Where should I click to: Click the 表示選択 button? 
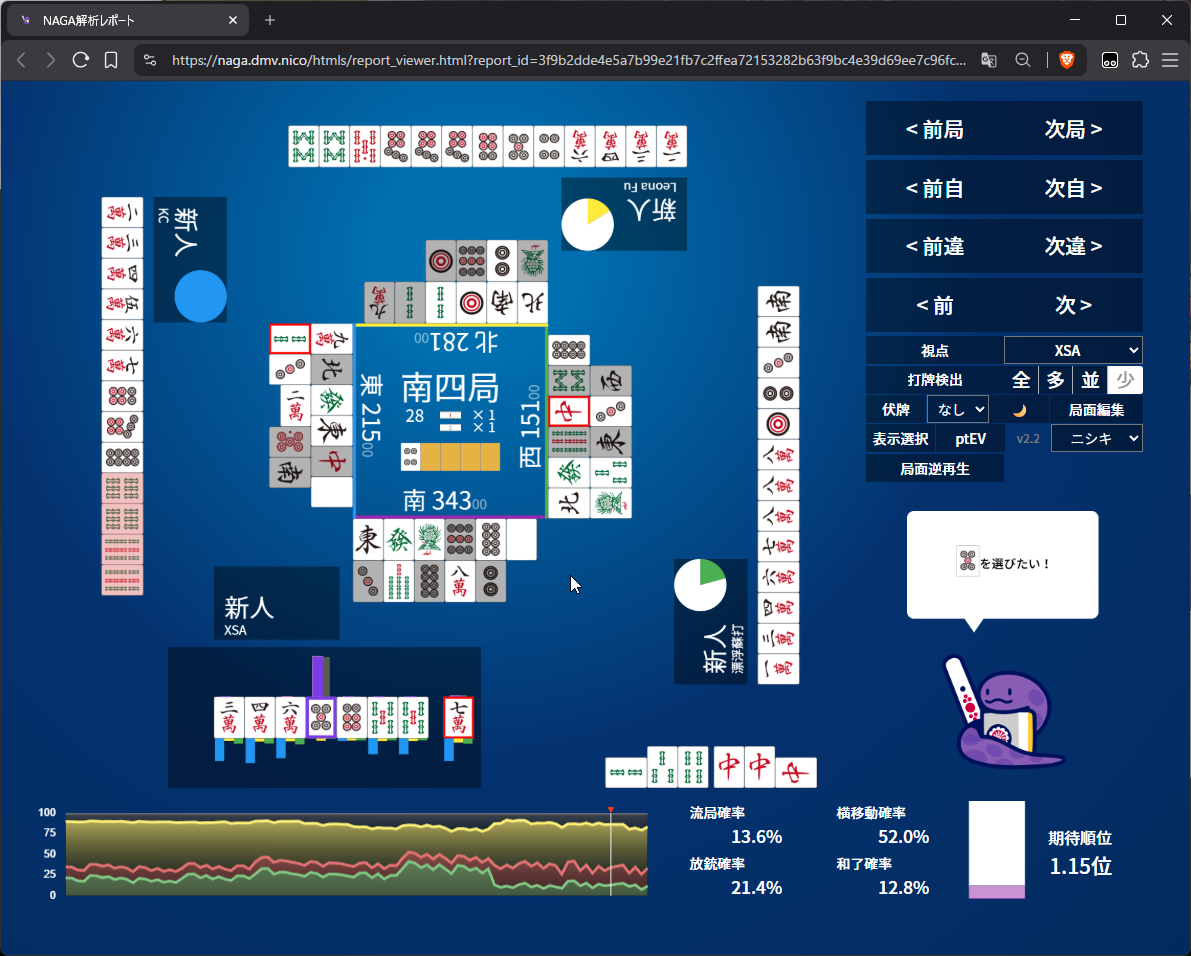click(x=900, y=439)
